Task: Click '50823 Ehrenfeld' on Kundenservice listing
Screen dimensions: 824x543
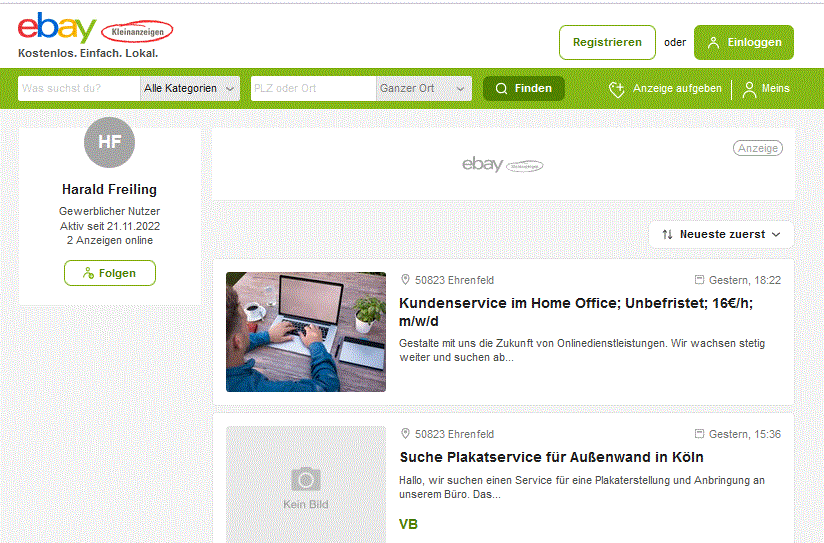Action: click(x=454, y=280)
